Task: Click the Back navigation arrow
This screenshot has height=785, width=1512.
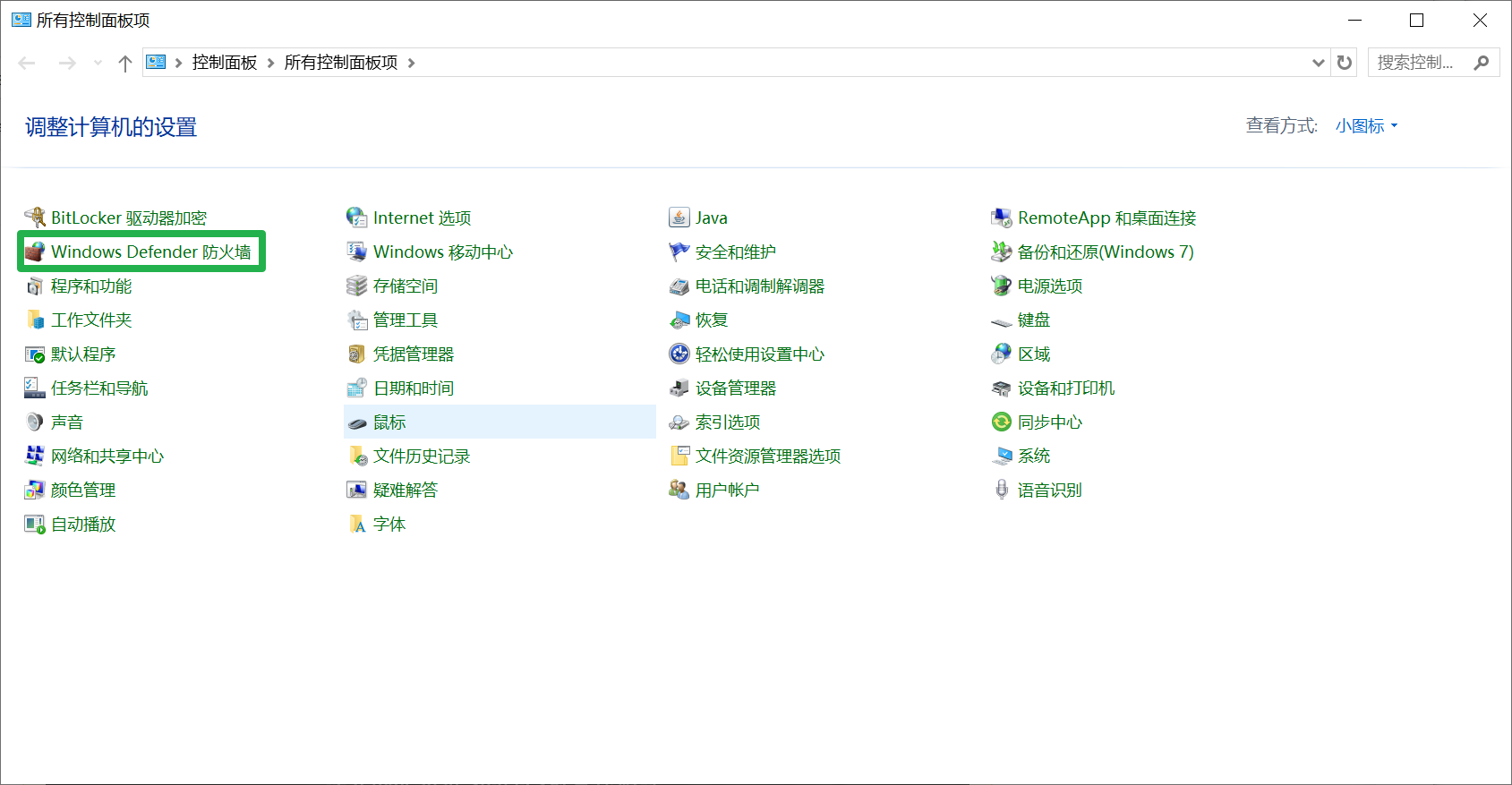Action: pyautogui.click(x=27, y=63)
